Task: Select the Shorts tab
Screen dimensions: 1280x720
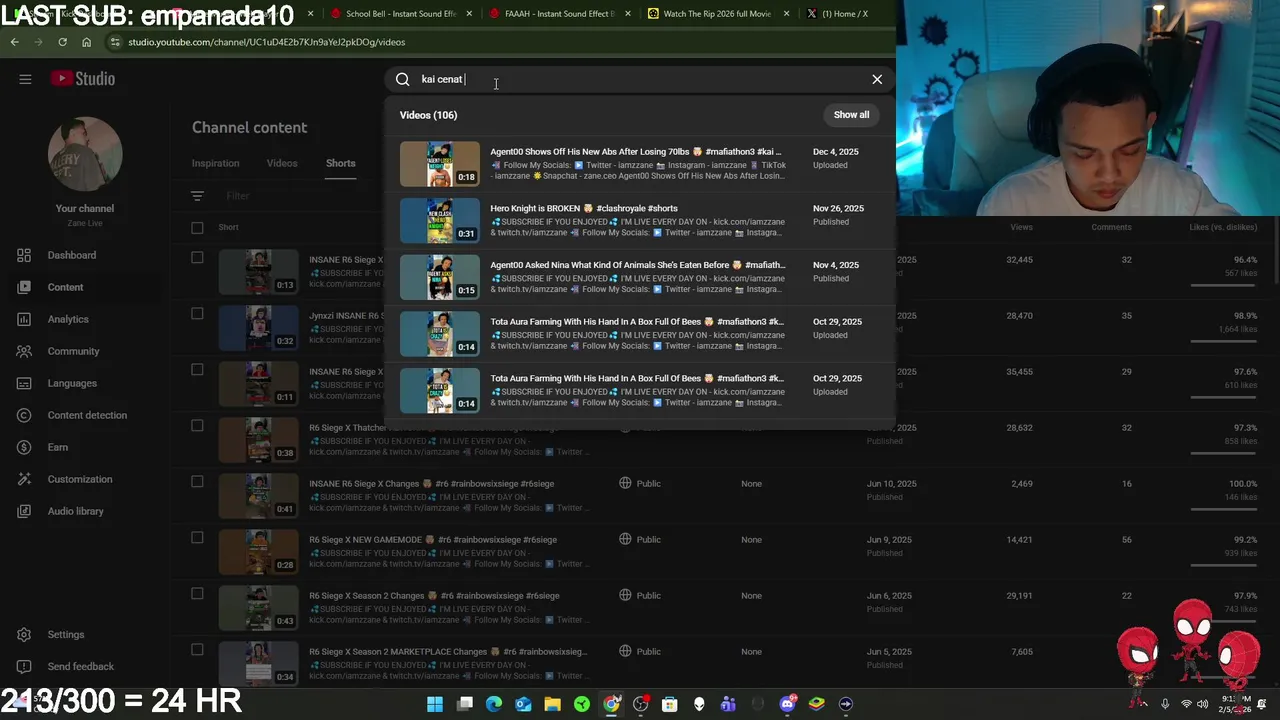Action: click(340, 163)
